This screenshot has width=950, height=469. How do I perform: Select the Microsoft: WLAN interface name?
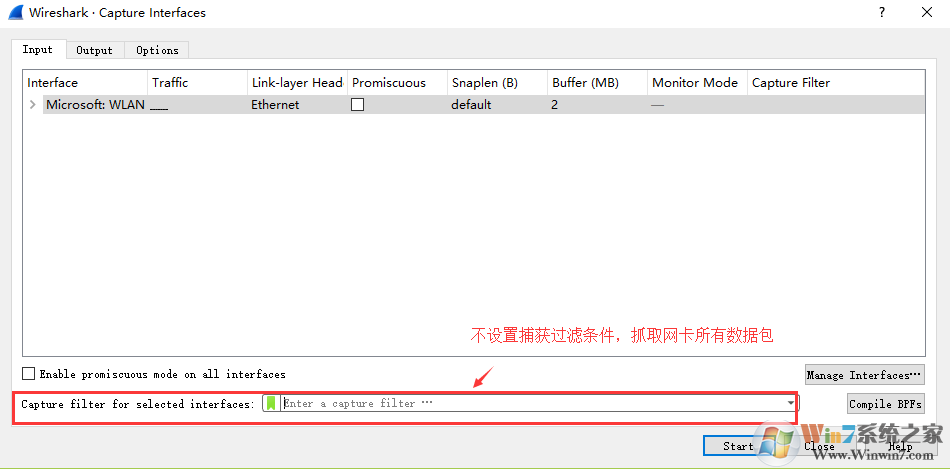click(95, 105)
